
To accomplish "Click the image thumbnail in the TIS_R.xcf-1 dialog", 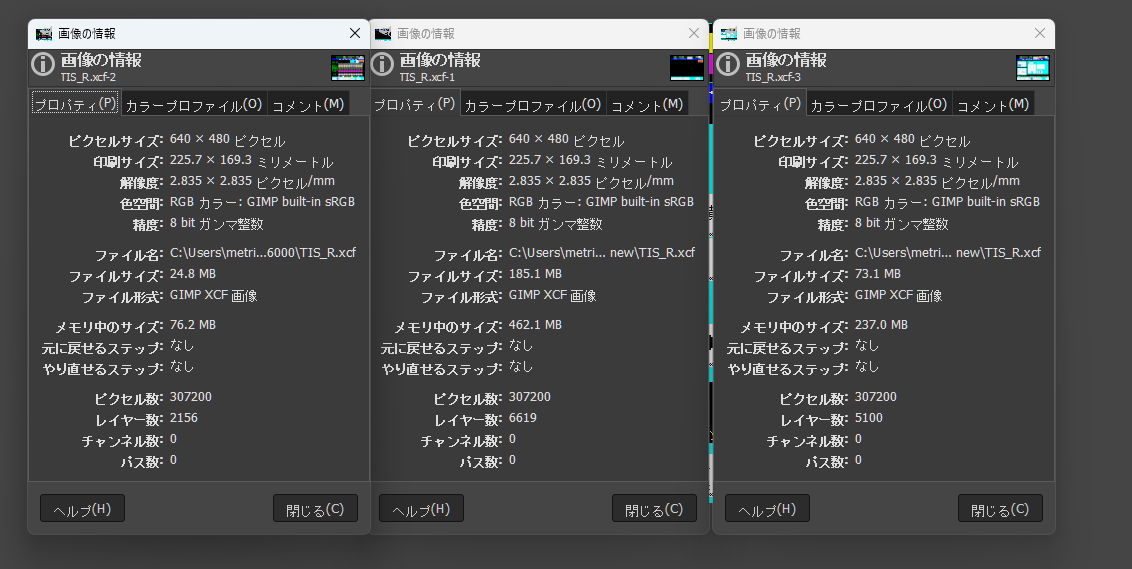I will pyautogui.click(x=687, y=68).
